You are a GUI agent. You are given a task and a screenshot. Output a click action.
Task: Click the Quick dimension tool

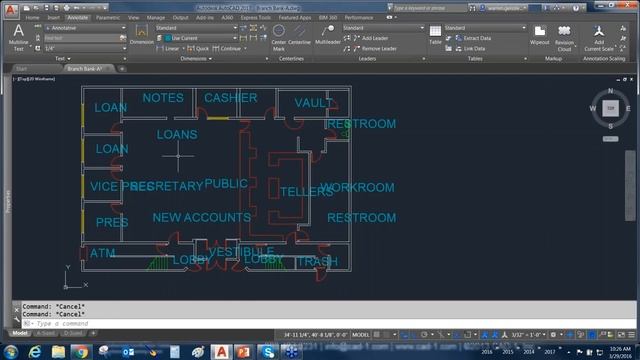pos(198,49)
